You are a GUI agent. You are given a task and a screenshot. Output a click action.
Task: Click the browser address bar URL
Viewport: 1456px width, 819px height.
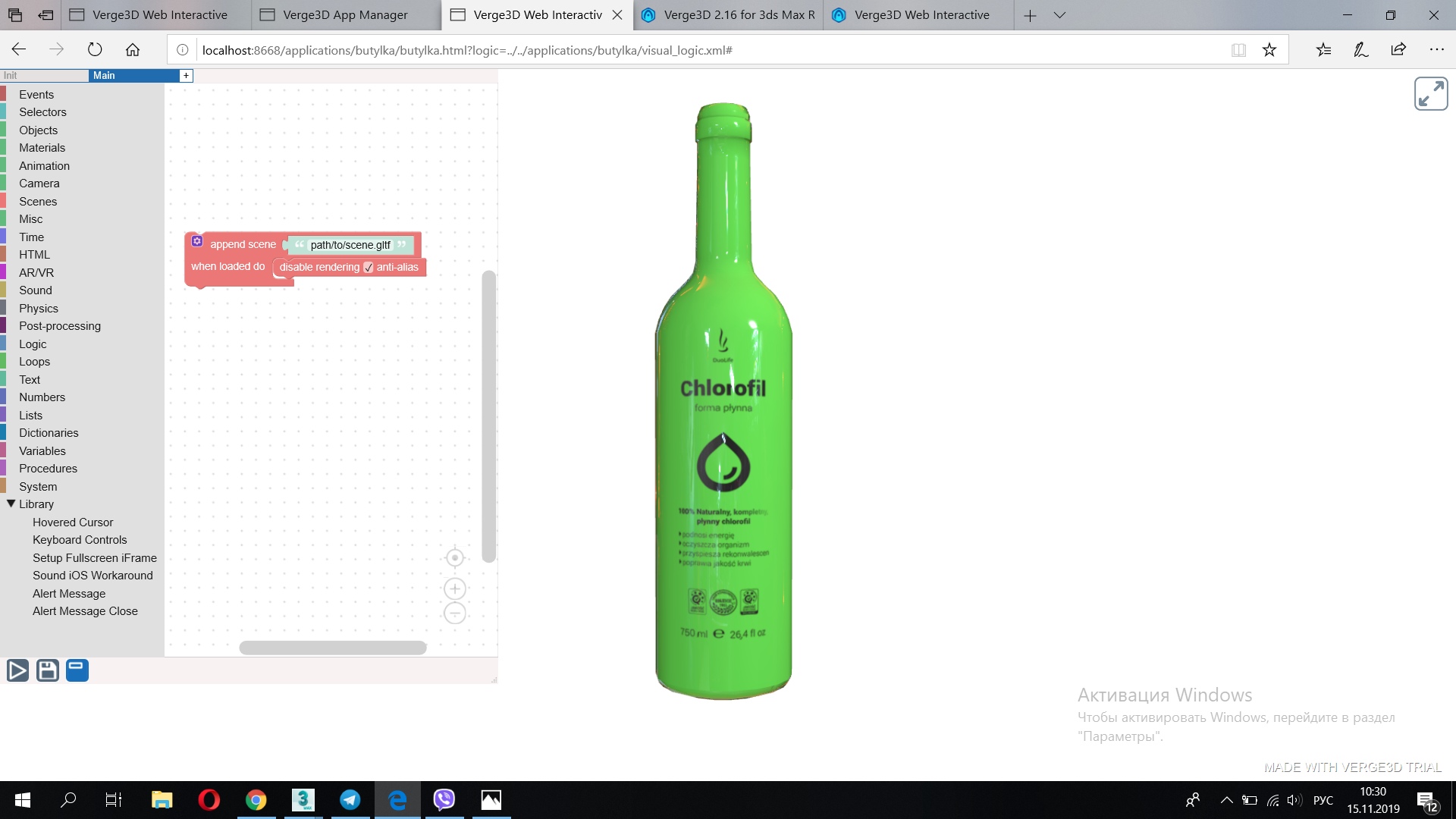tap(467, 50)
